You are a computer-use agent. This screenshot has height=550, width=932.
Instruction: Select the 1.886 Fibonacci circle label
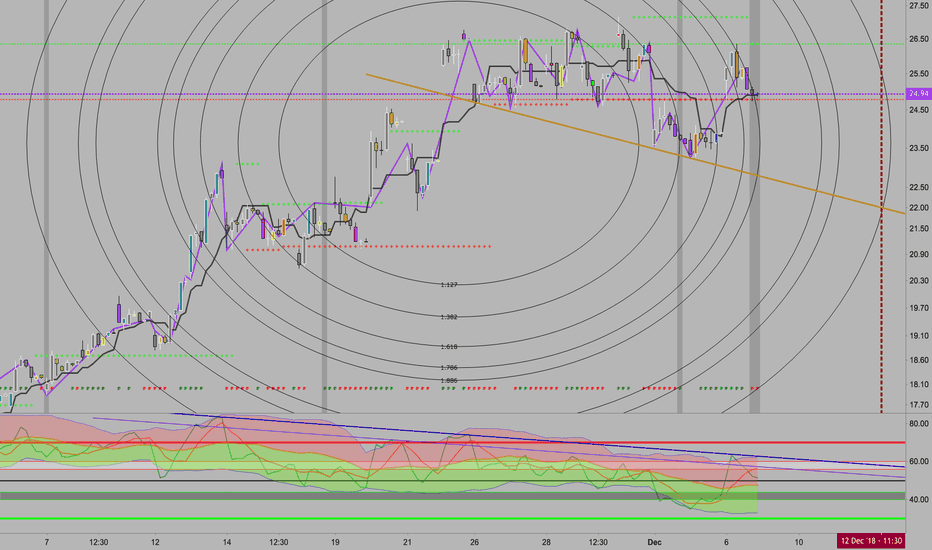click(449, 381)
